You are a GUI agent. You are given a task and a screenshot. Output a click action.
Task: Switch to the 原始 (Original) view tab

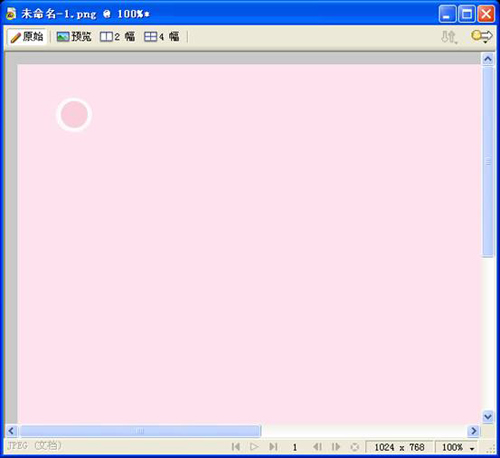click(x=27, y=37)
